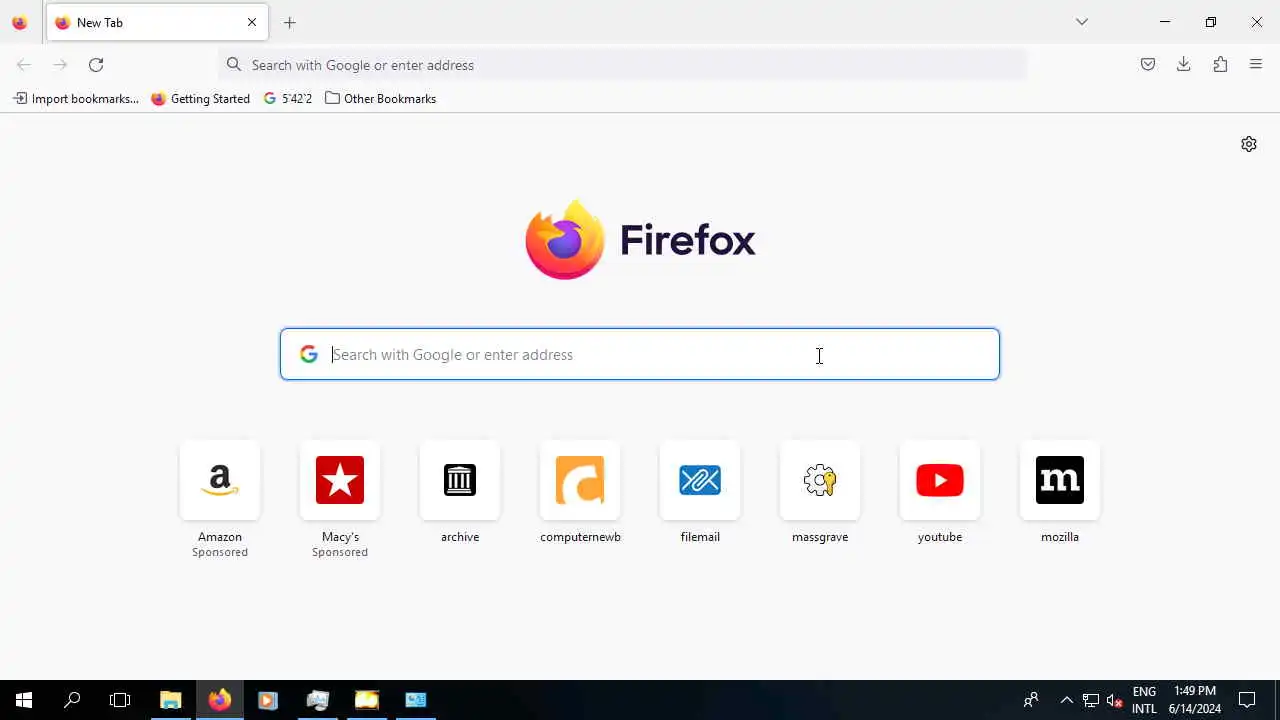
Task: Show hidden system tray icons
Action: 1066,700
